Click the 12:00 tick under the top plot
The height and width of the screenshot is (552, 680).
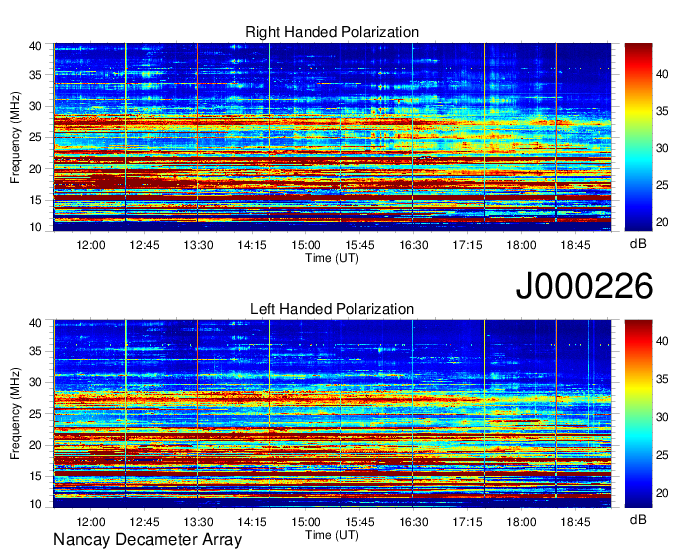coord(91,245)
